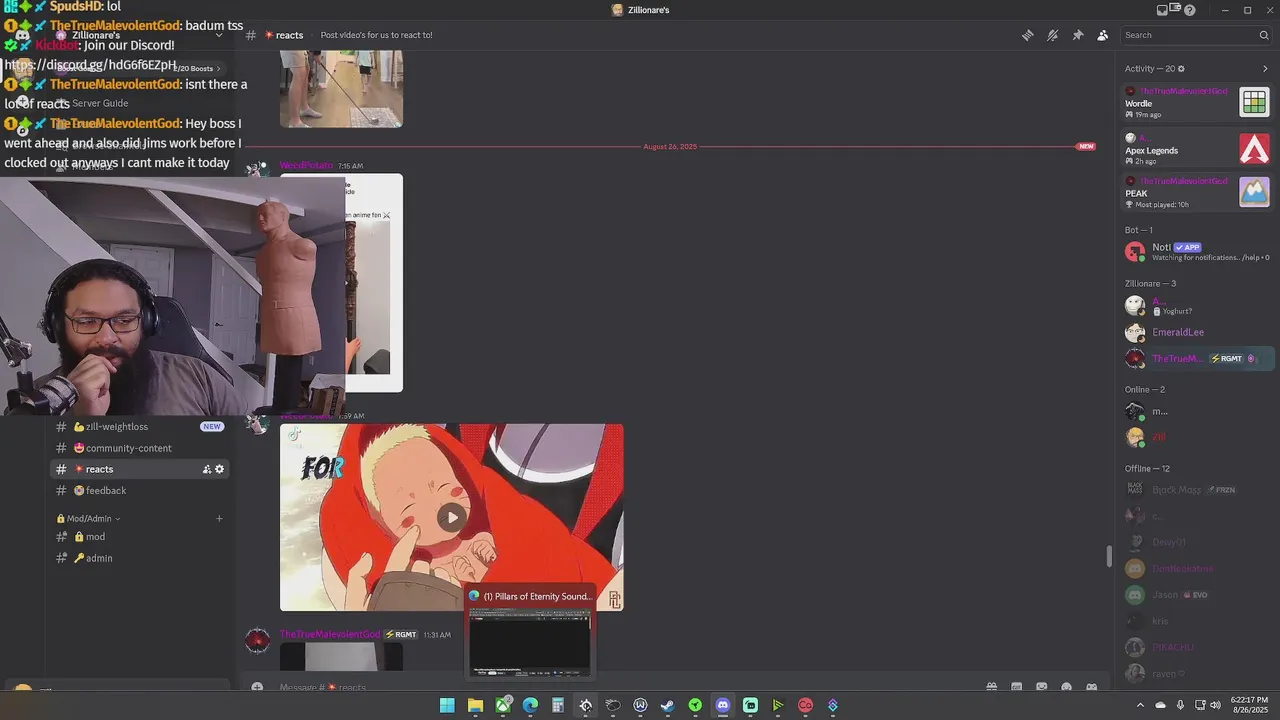Open the Discord inbox icon

pos(1162,10)
